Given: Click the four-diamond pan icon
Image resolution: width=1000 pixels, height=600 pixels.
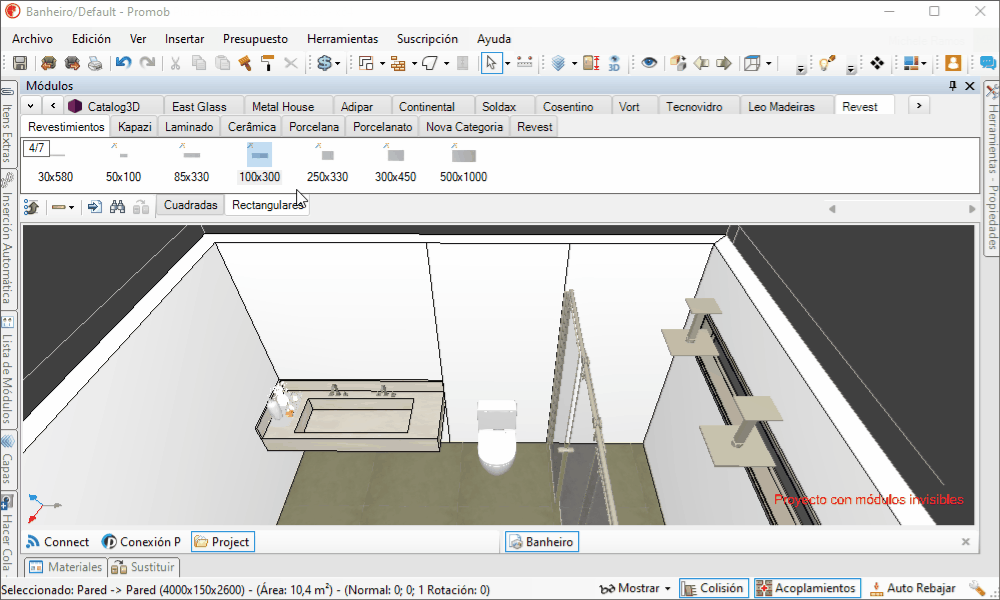Looking at the screenshot, I should click(877, 63).
